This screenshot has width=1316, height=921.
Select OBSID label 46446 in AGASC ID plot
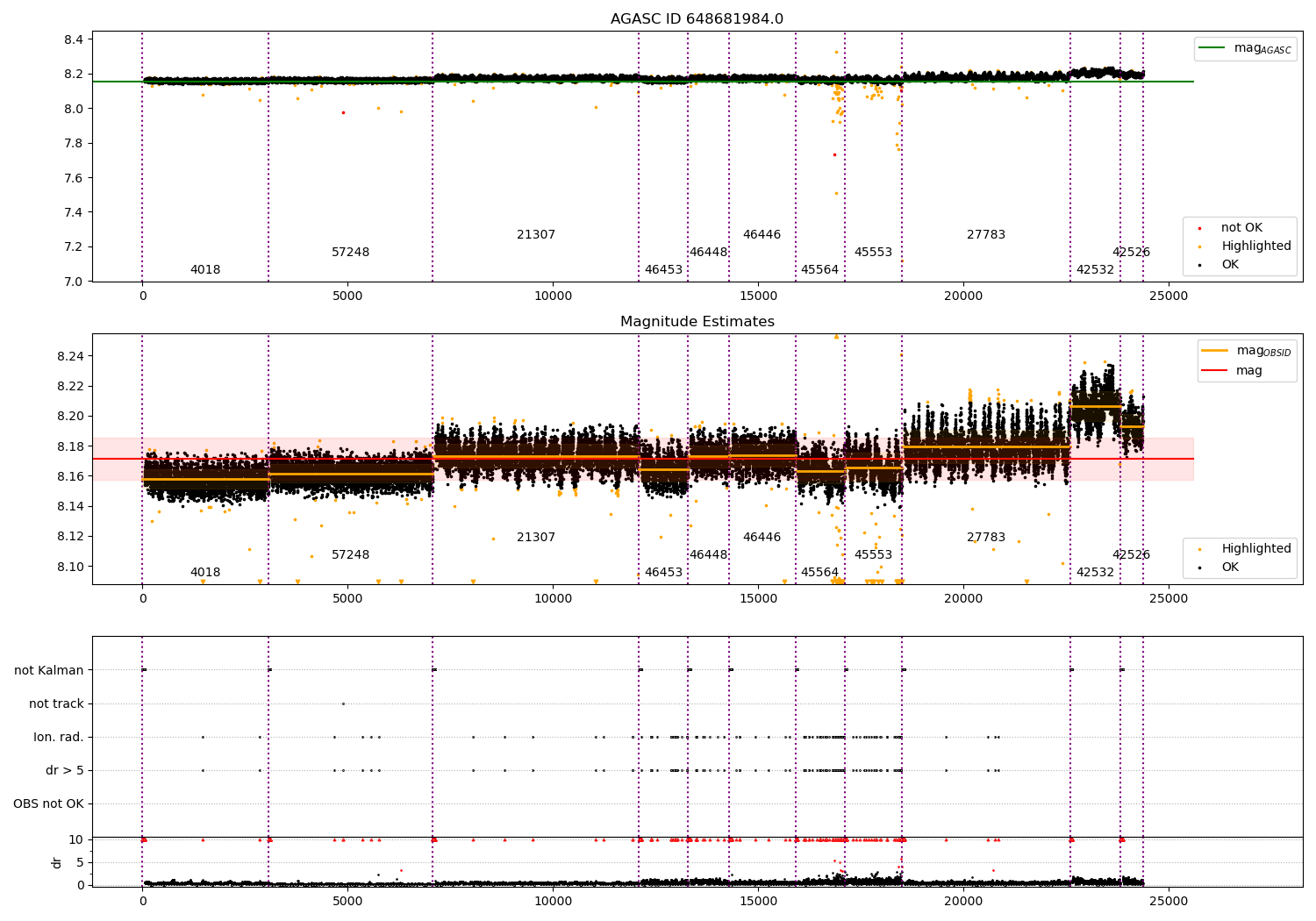point(762,235)
